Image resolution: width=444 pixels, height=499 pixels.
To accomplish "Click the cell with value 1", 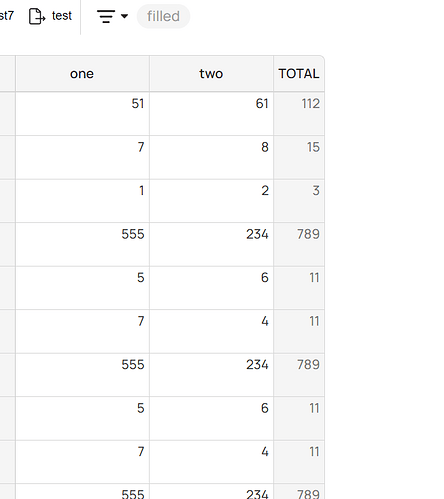I will coord(82,201).
